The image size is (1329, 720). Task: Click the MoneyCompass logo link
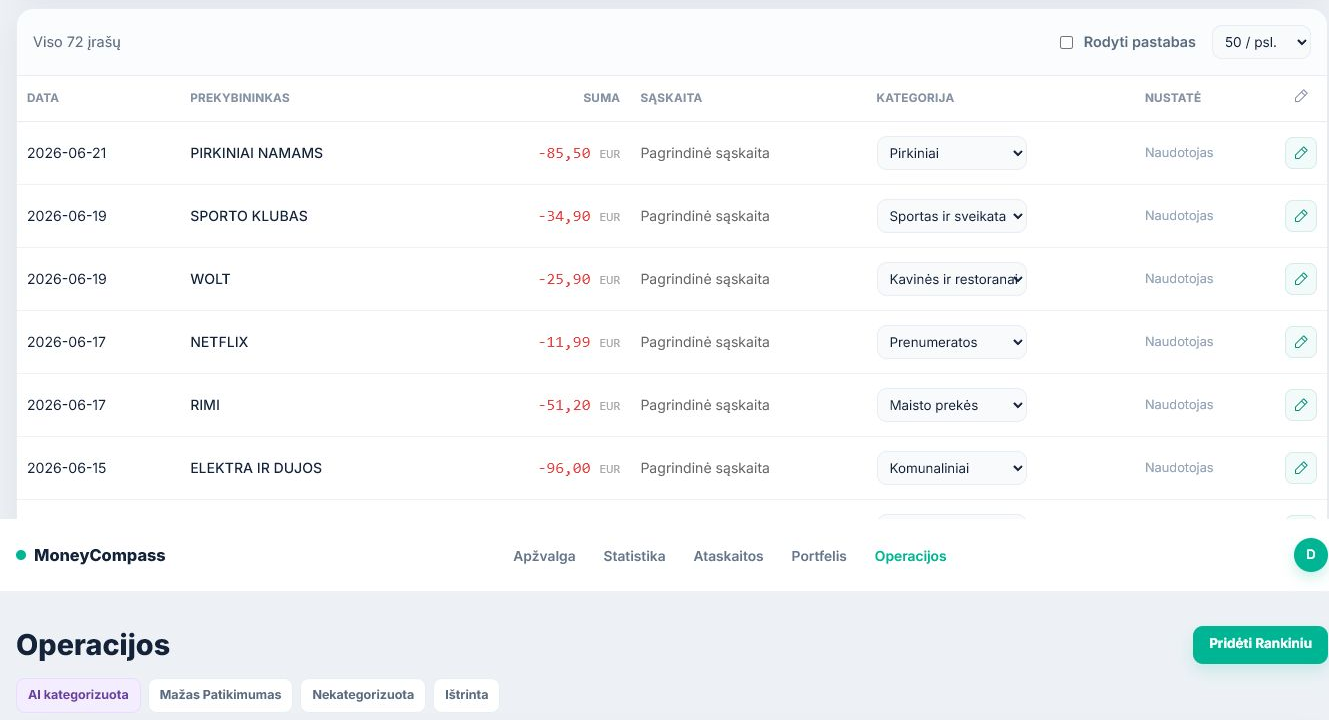91,555
